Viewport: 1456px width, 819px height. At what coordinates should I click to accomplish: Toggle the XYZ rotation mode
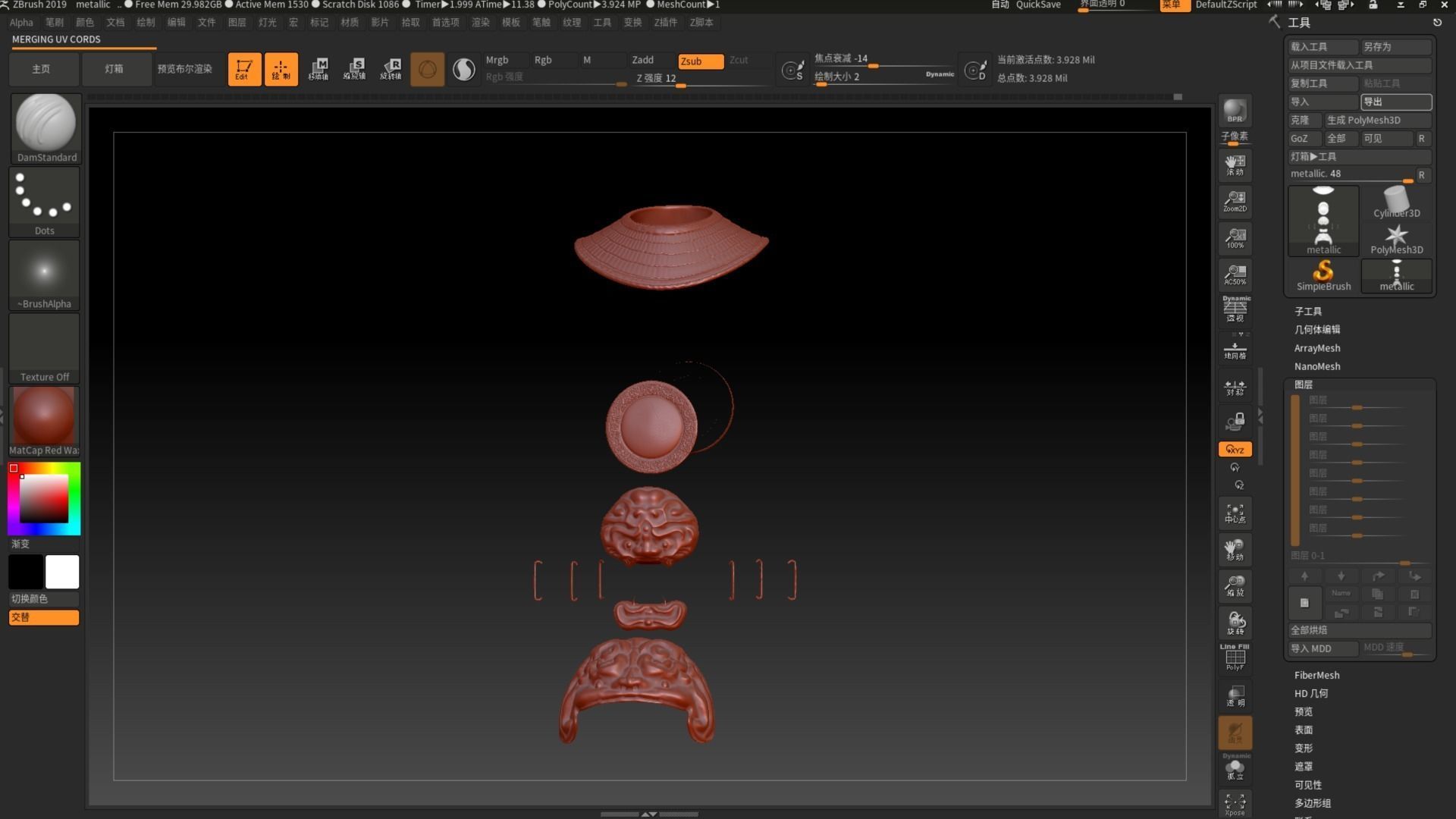pyautogui.click(x=1235, y=450)
